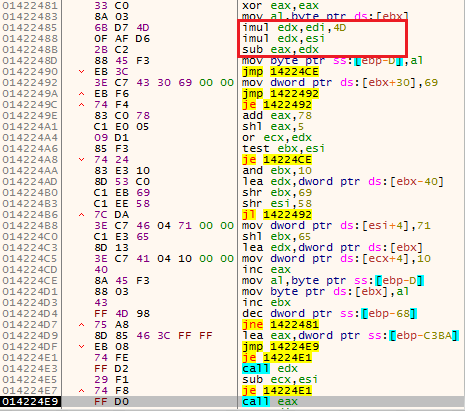Select the 'sub ecx,esi' instruction

(x=280, y=380)
